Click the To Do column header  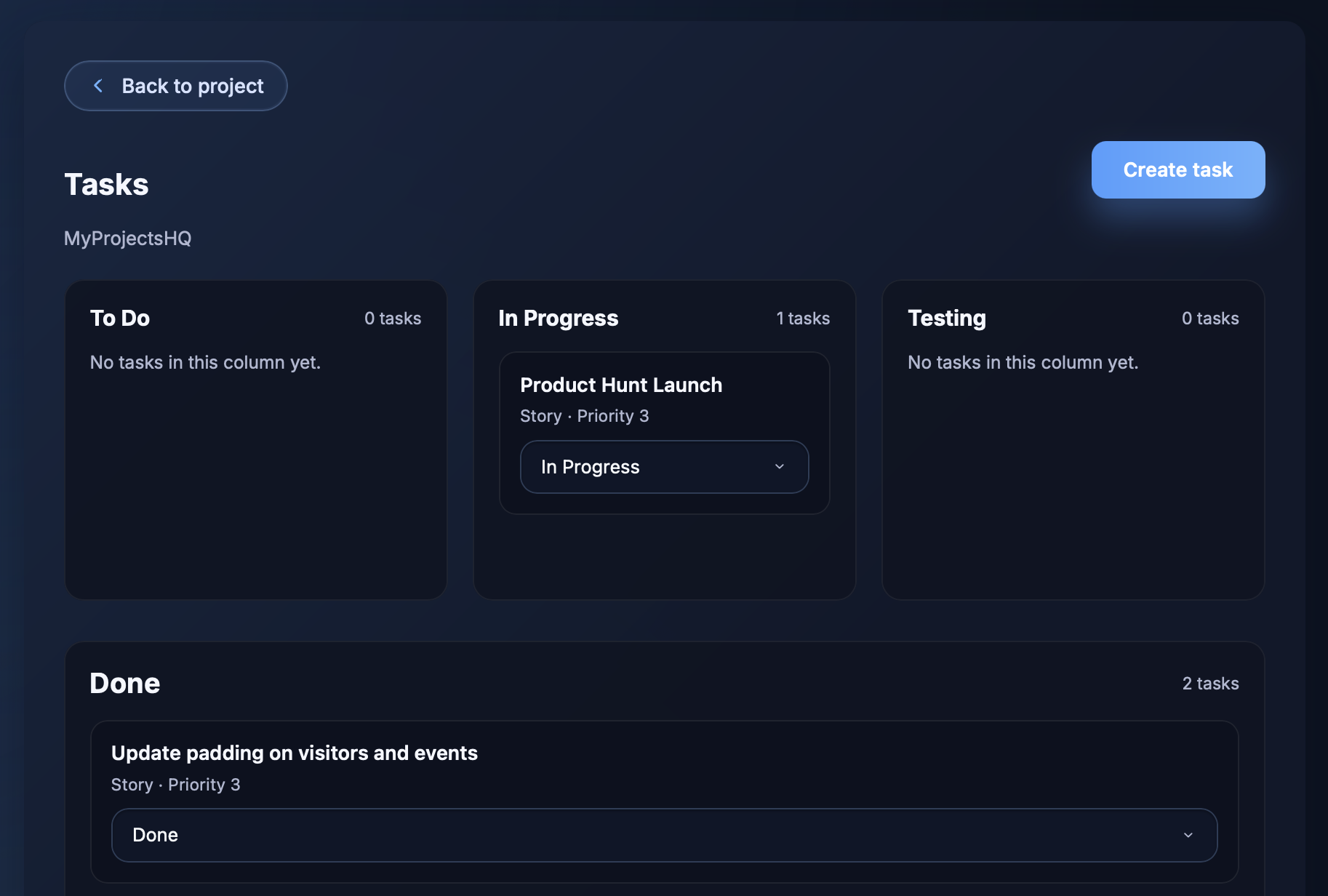click(x=119, y=318)
